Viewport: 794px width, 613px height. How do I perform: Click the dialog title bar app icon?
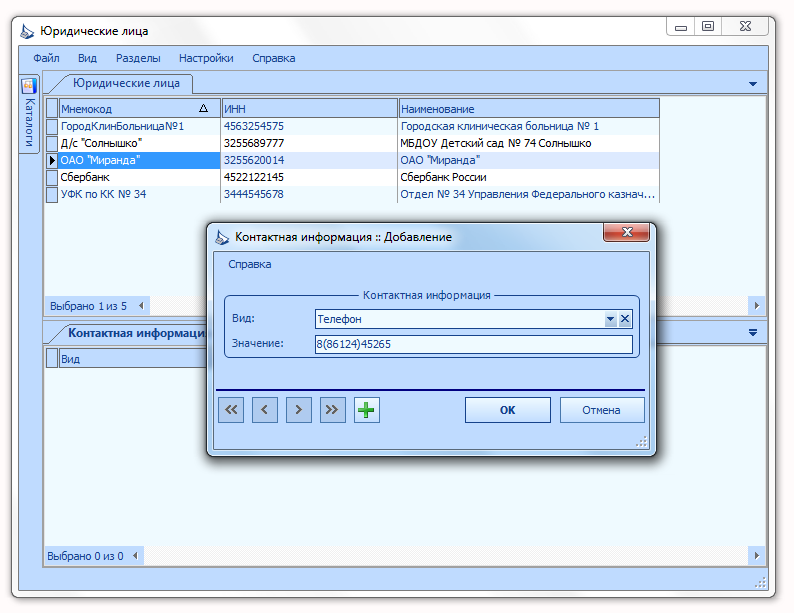tap(222, 237)
